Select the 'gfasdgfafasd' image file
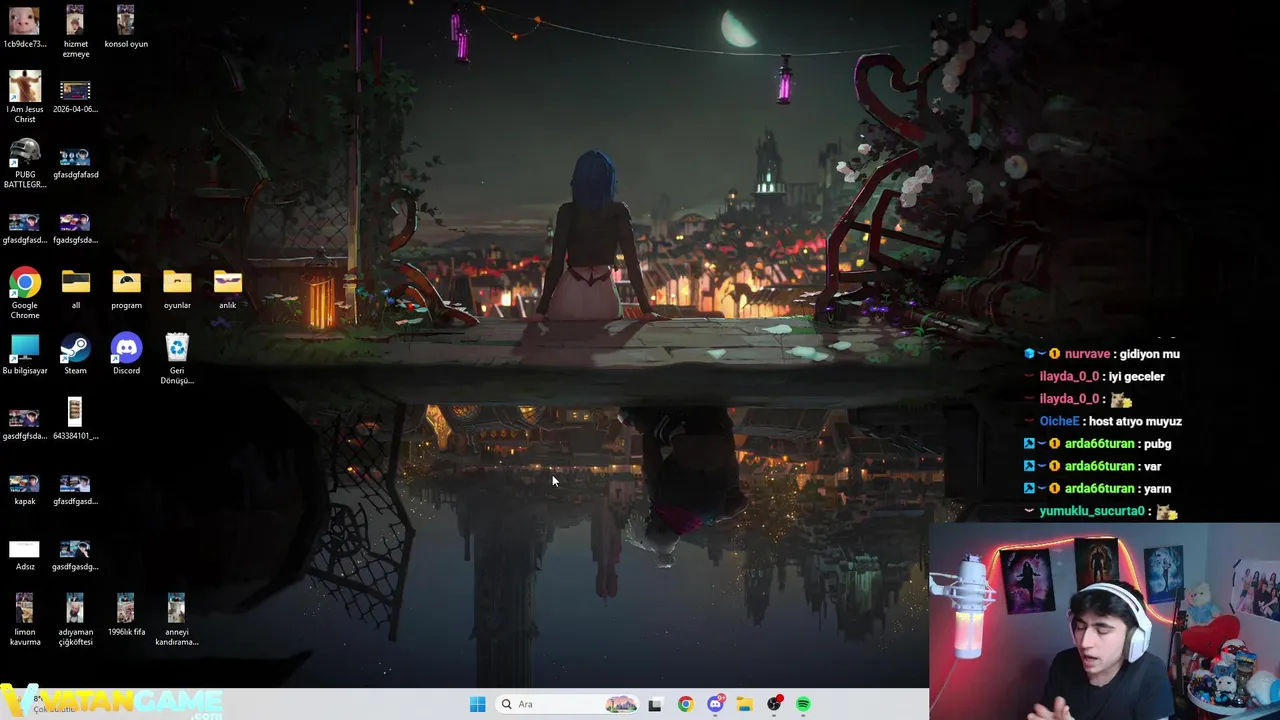 point(75,163)
